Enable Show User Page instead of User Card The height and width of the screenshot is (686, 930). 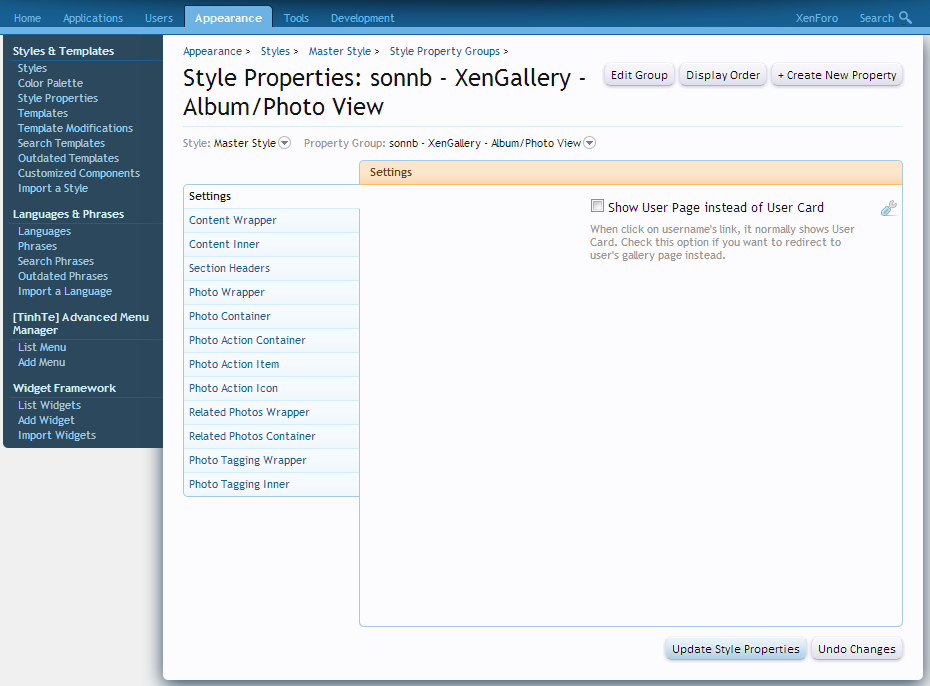coord(597,205)
